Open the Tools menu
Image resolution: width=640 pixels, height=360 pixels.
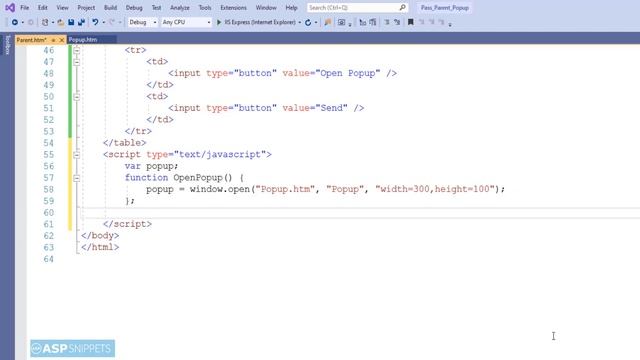[x=205, y=8]
